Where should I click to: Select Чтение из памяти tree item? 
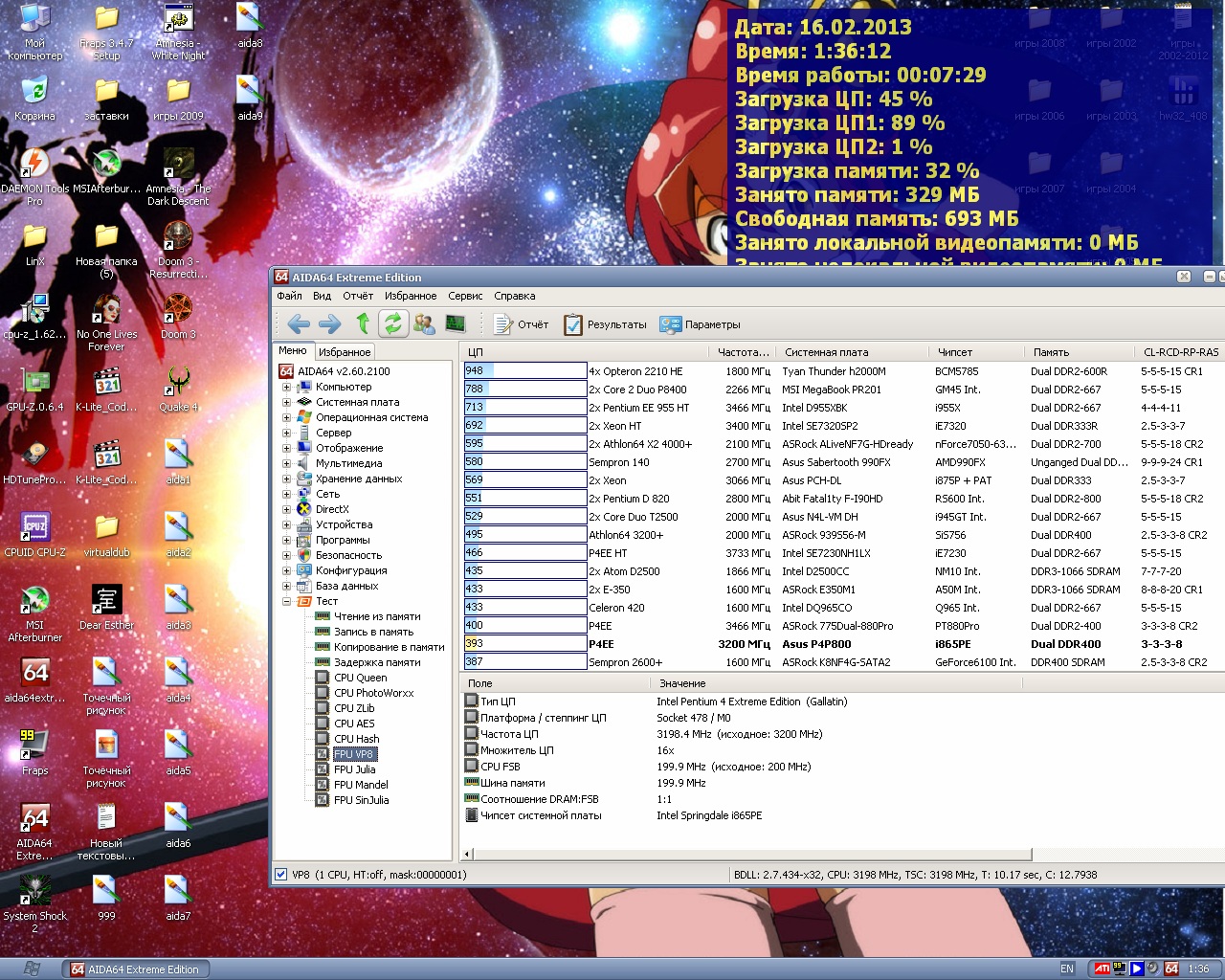(368, 616)
